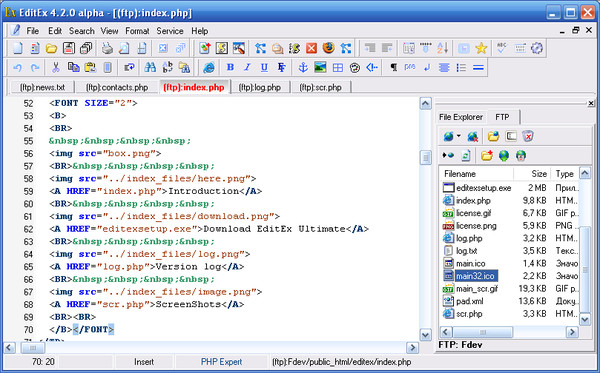Open the File menu
Viewport: 600px width, 373px height.
[x=33, y=31]
